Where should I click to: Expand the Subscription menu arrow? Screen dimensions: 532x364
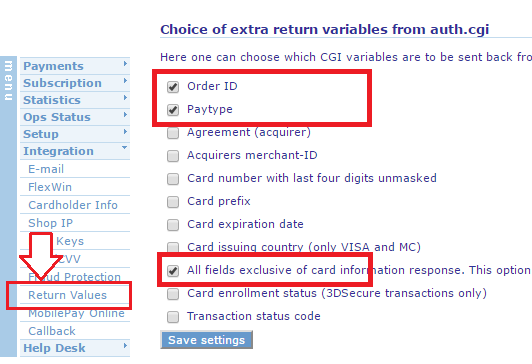point(125,81)
